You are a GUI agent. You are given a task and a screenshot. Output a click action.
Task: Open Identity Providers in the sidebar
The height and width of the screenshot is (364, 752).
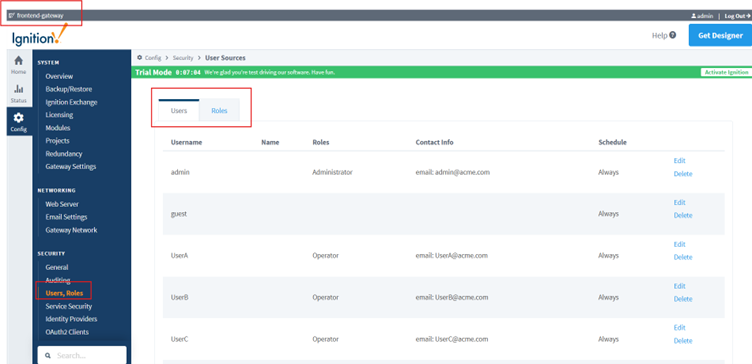(x=71, y=319)
